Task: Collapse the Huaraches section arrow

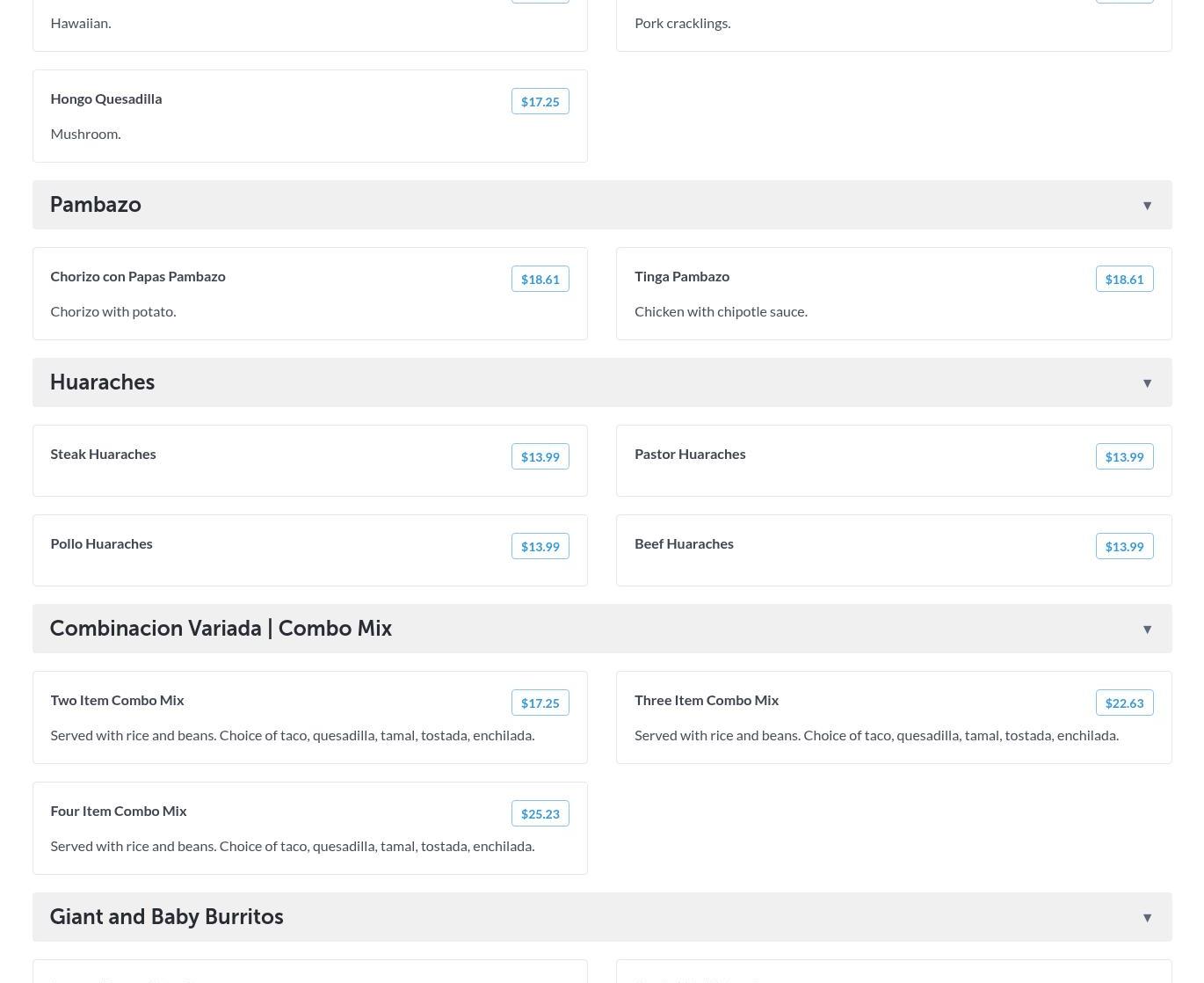Action: click(x=1147, y=382)
